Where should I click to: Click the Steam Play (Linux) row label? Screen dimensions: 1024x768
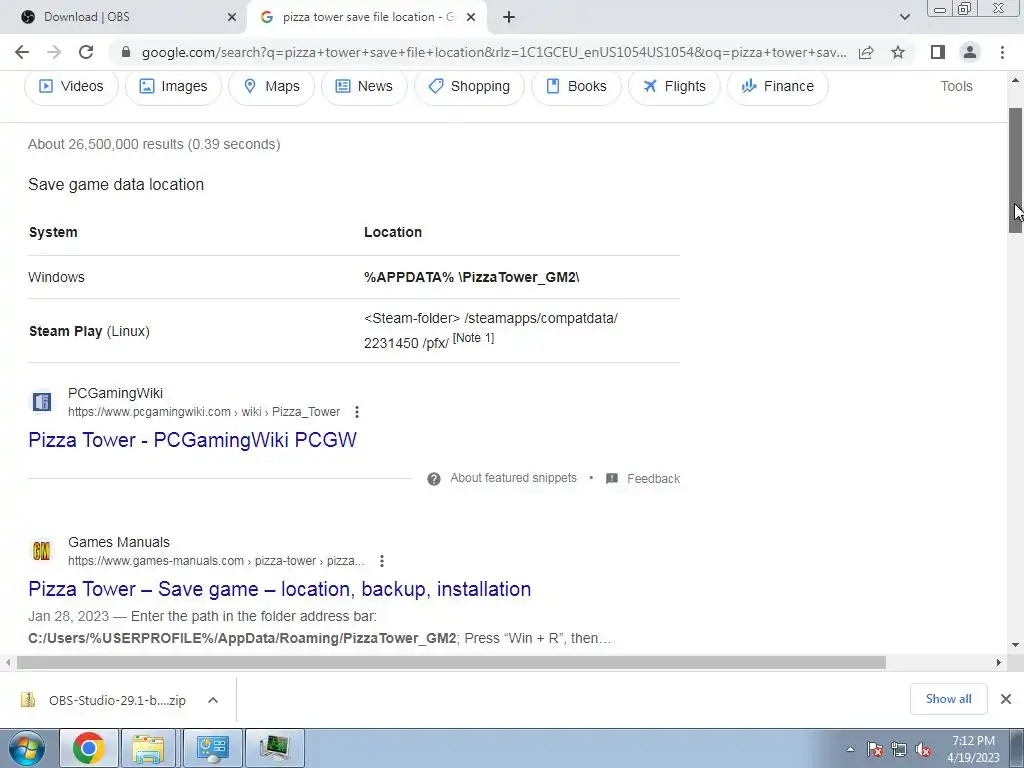tap(89, 331)
